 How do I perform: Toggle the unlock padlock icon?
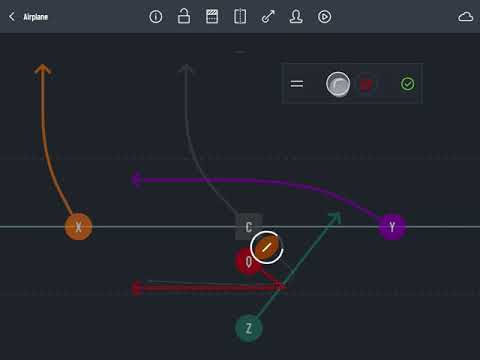click(x=184, y=16)
